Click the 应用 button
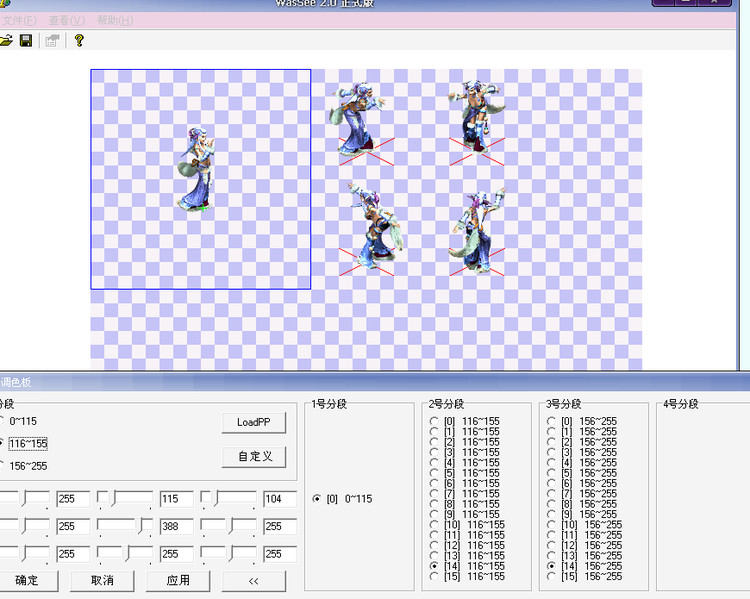Viewport: 750px width, 599px height. pyautogui.click(x=178, y=580)
